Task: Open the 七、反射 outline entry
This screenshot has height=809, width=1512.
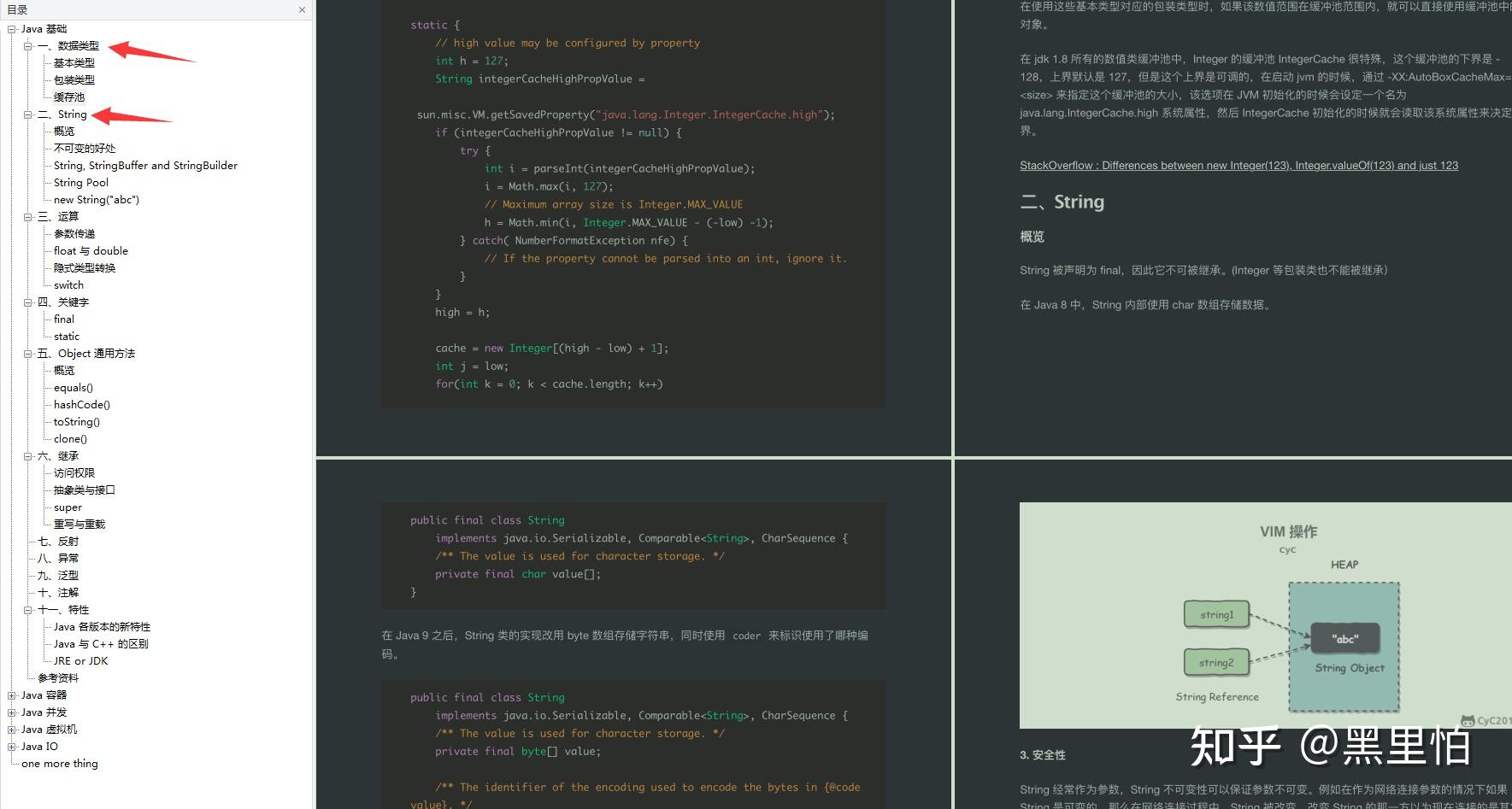Action: point(58,542)
